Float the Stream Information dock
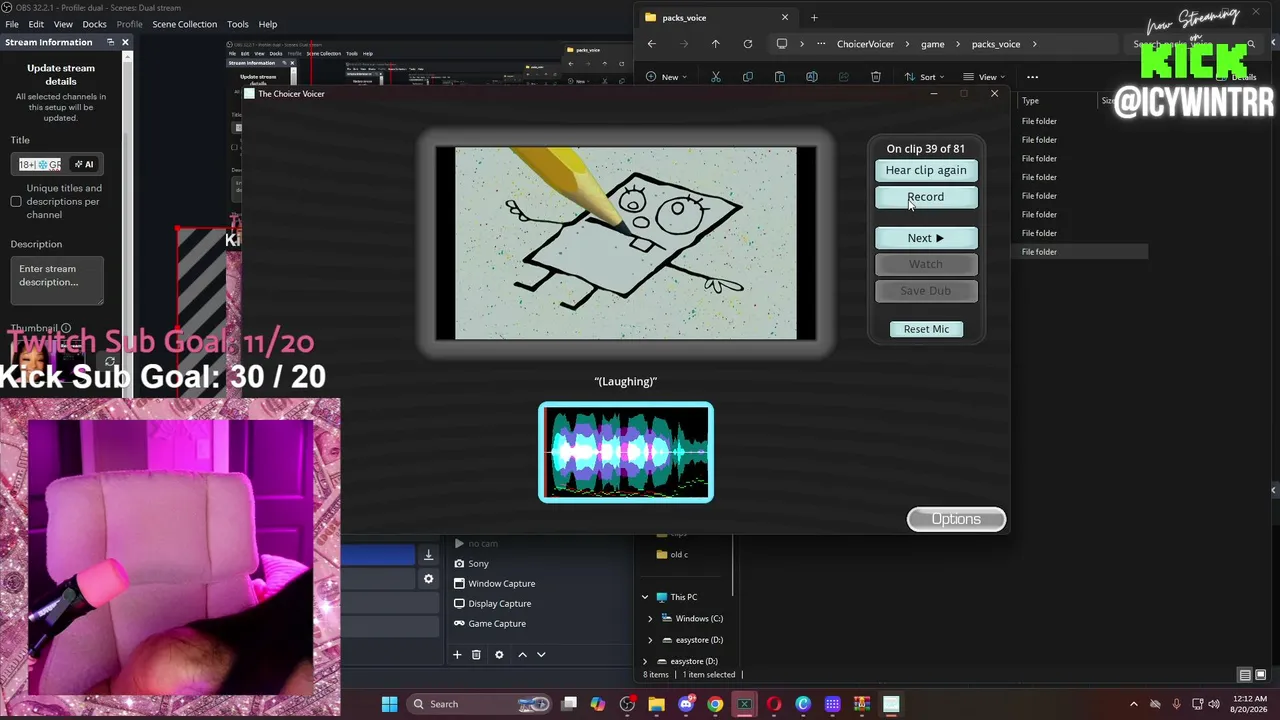Viewport: 1280px width, 720px height. point(110,42)
